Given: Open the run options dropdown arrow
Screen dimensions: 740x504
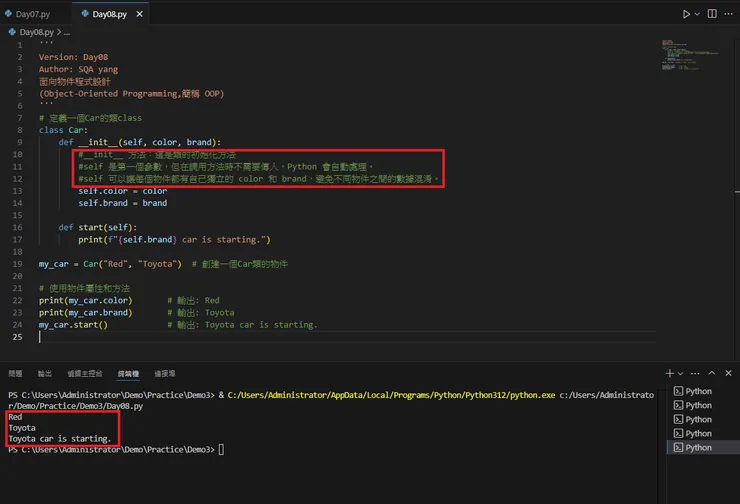Looking at the screenshot, I should tap(697, 14).
